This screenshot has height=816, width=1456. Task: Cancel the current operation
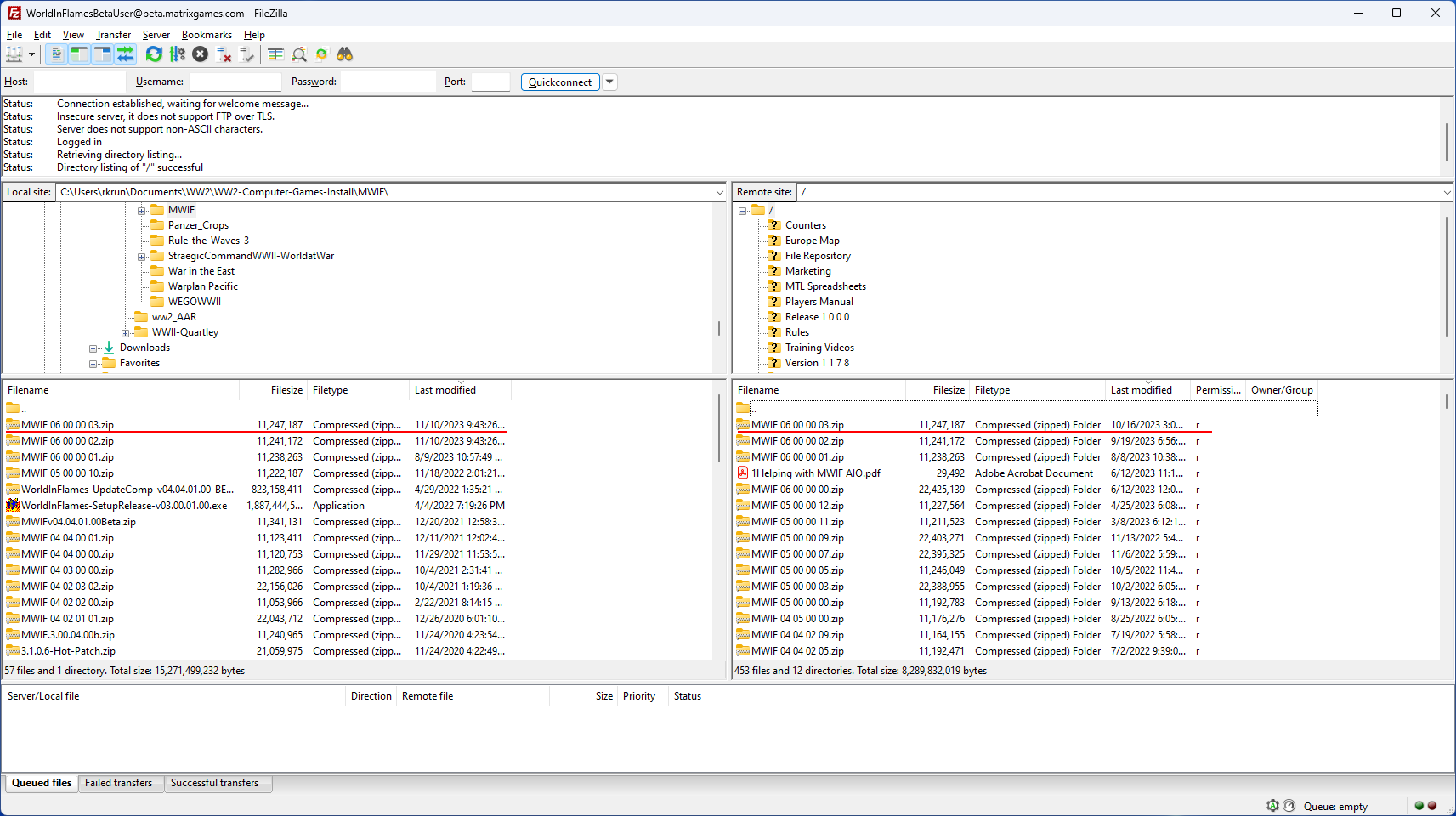(x=201, y=54)
